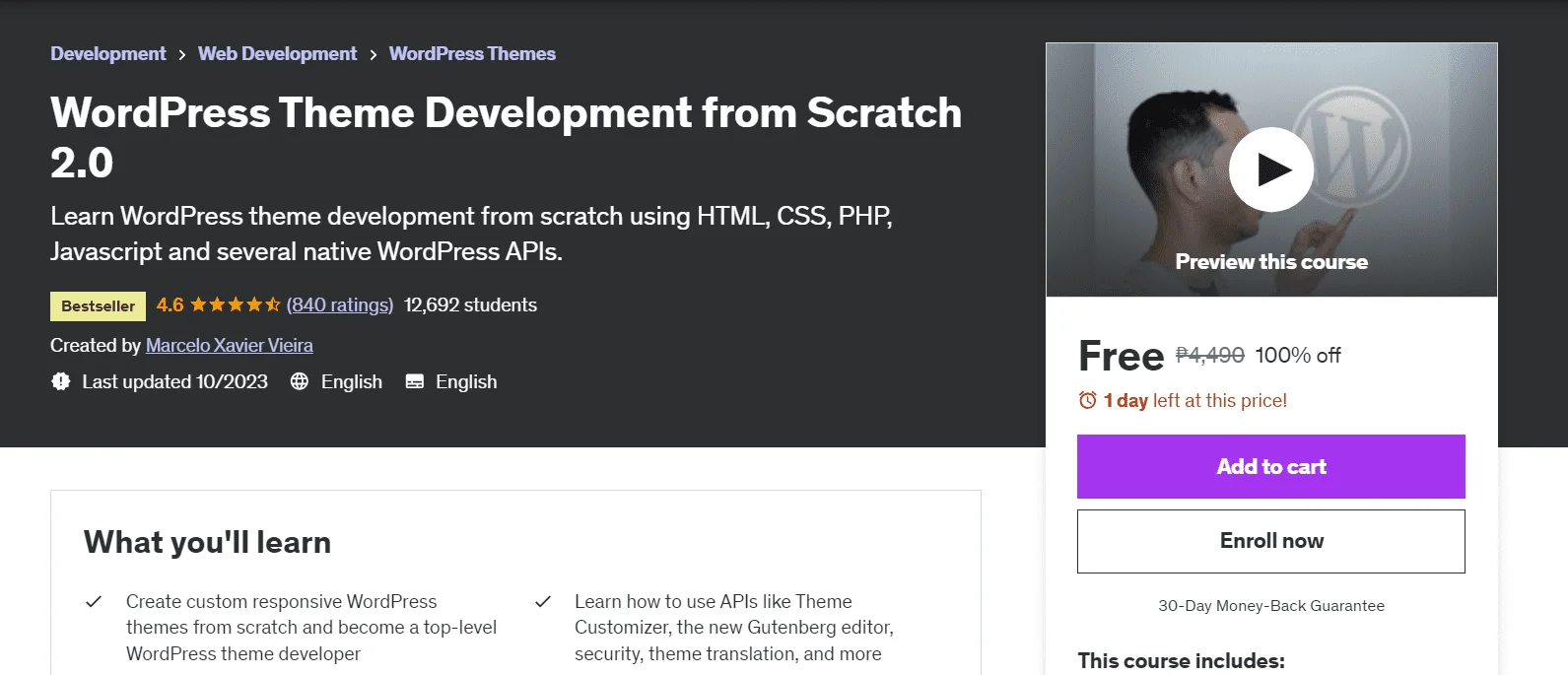
Task: Click '1 day left at this price!'
Action: point(1195,400)
